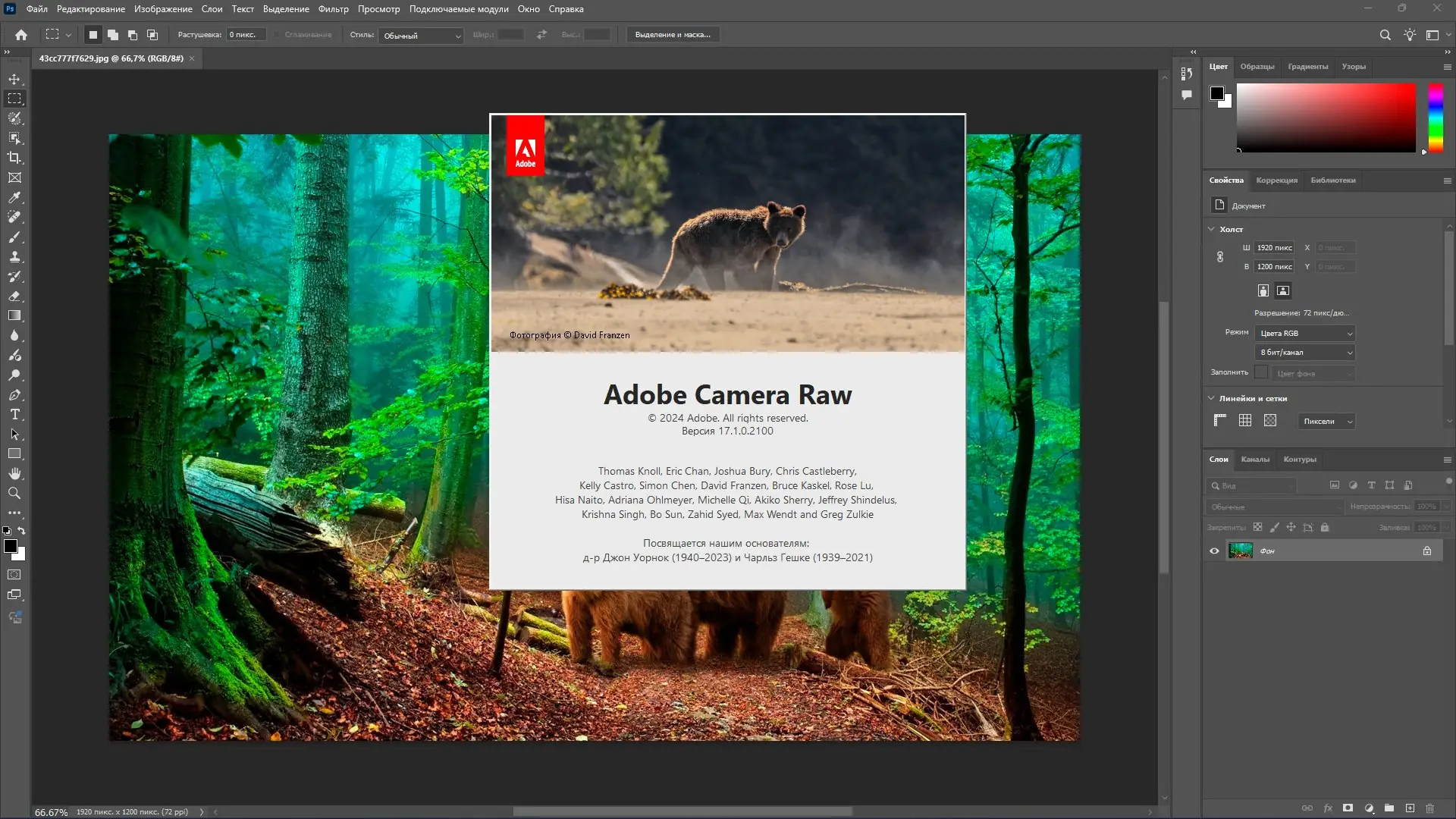Toggle Quick Mask mode icon
This screenshot has width=1456, height=819.
click(x=14, y=575)
